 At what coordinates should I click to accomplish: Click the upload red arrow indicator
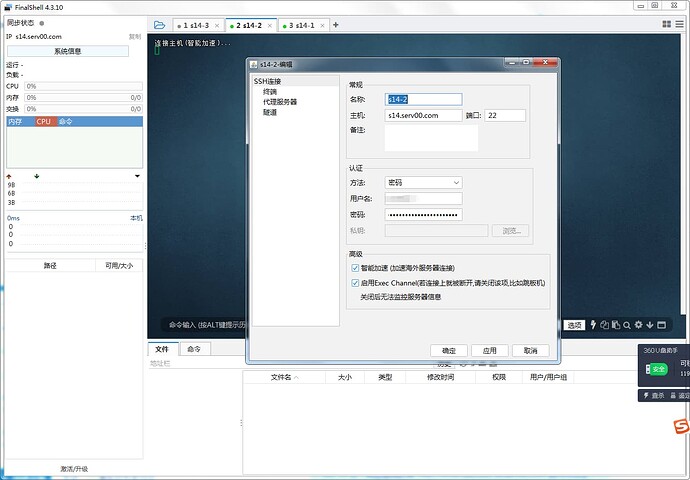(9, 176)
